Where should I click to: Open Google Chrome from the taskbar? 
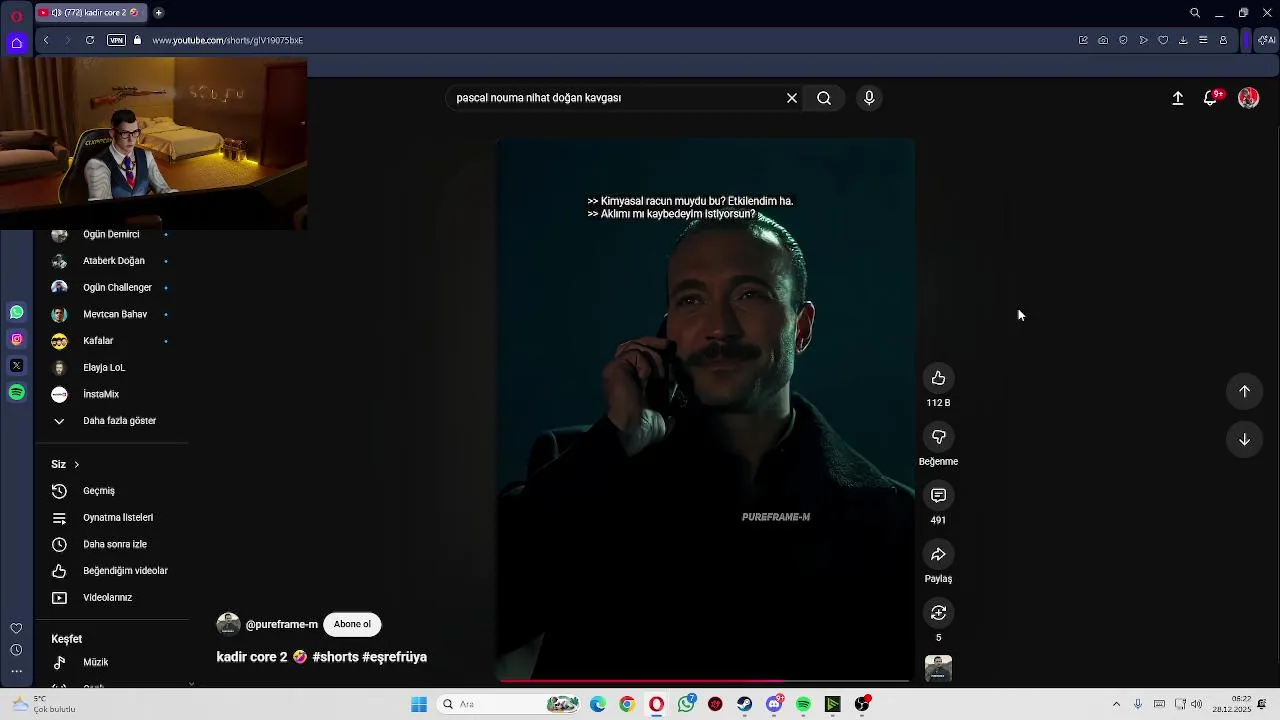coord(627,705)
